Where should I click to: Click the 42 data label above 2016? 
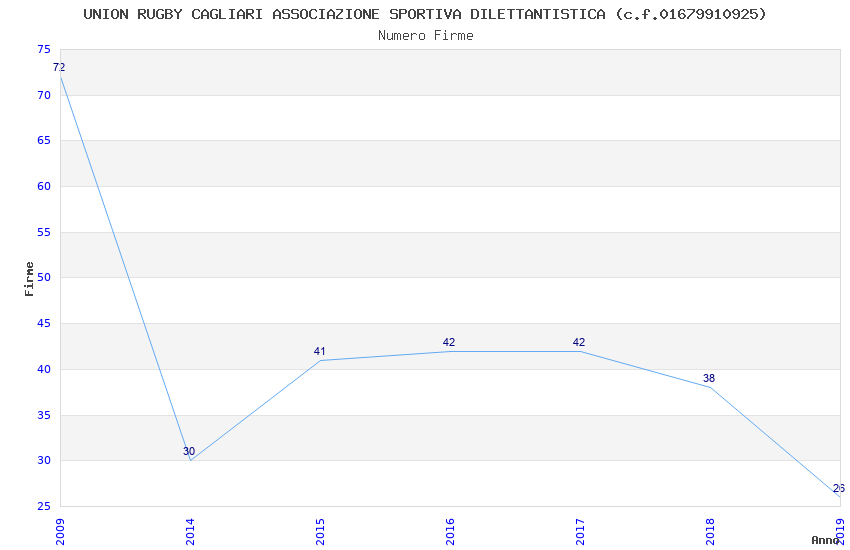[x=449, y=343]
